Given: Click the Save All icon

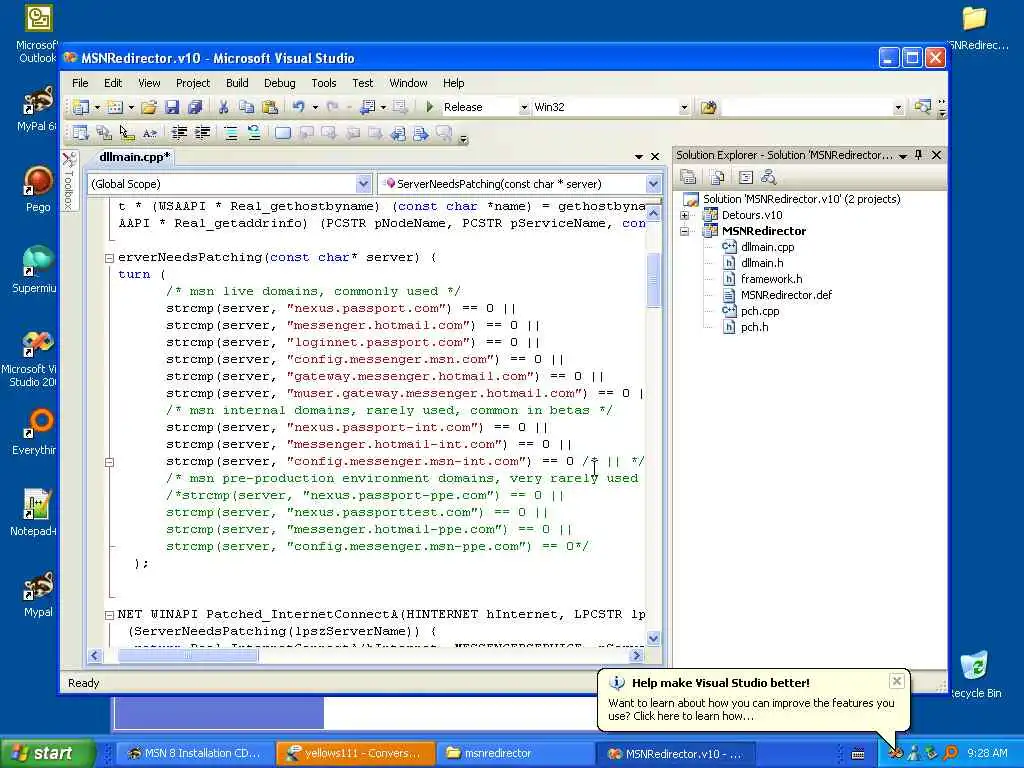Looking at the screenshot, I should click(195, 107).
